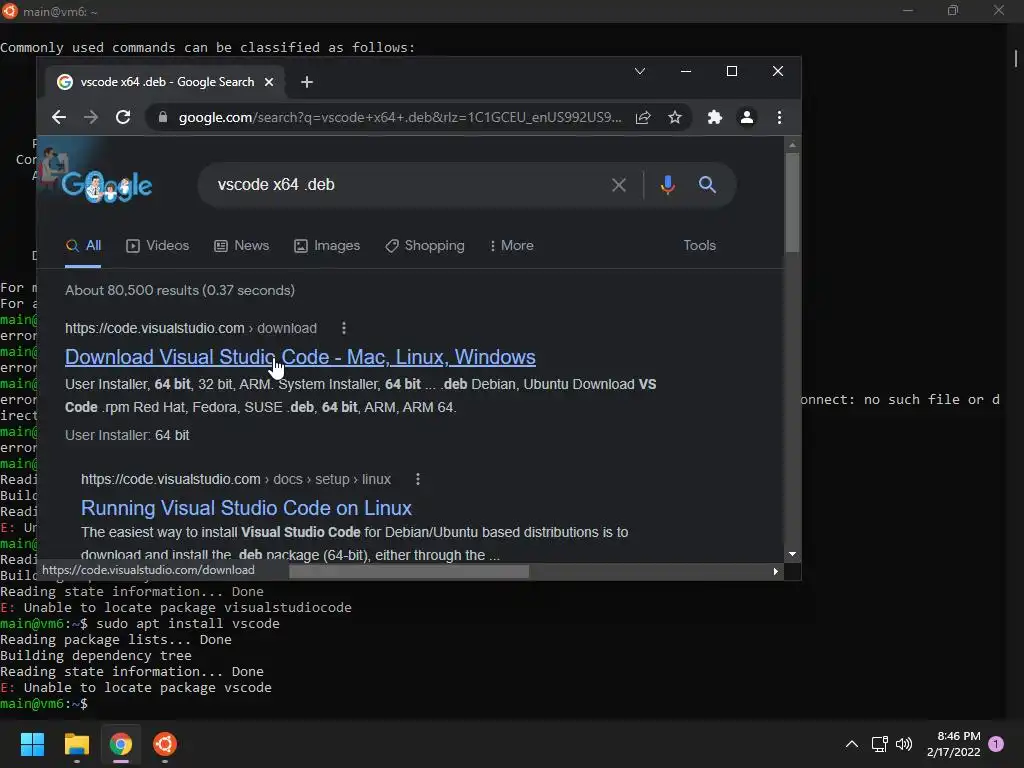Click the vscode x64 .deb - Google Search tab
Viewport: 1024px width, 768px height.
163,82
